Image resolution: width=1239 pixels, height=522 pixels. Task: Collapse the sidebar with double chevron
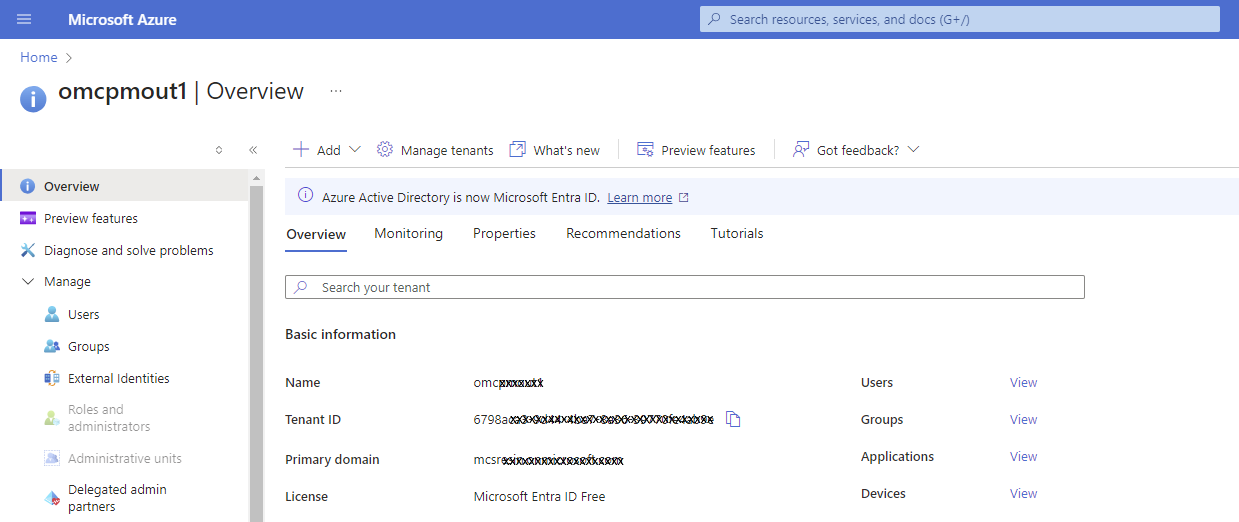coord(253,150)
